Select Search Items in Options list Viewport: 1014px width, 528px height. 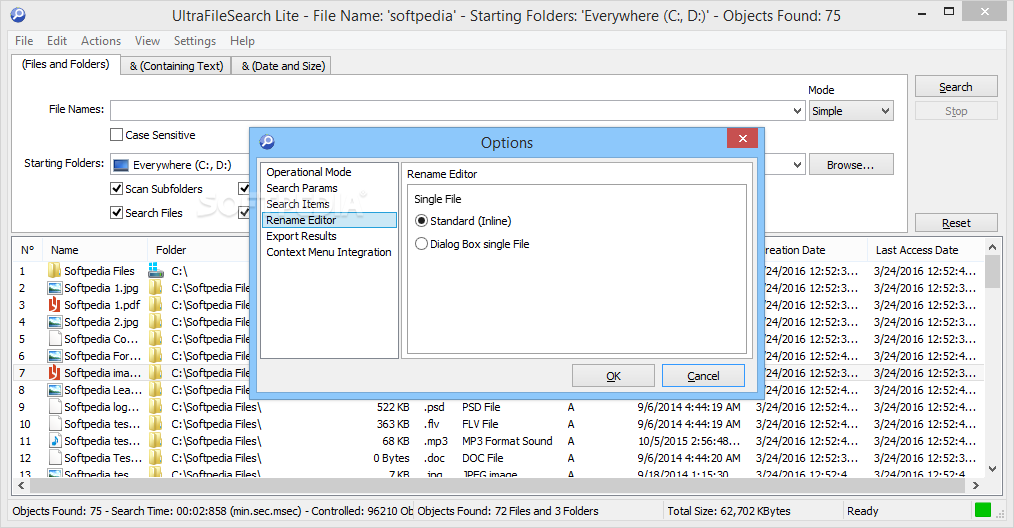pos(298,204)
